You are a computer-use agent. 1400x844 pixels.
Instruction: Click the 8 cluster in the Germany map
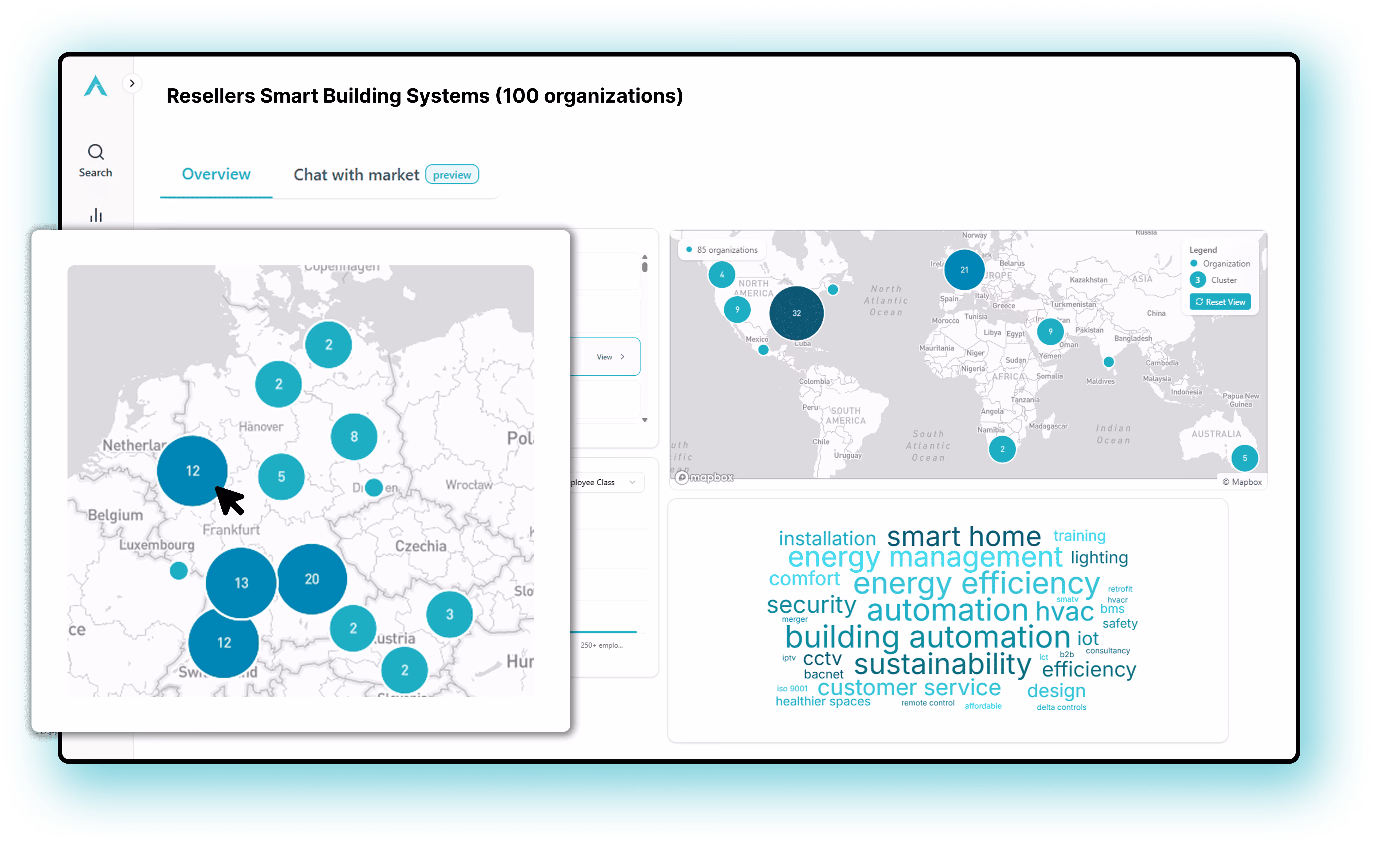tap(354, 436)
